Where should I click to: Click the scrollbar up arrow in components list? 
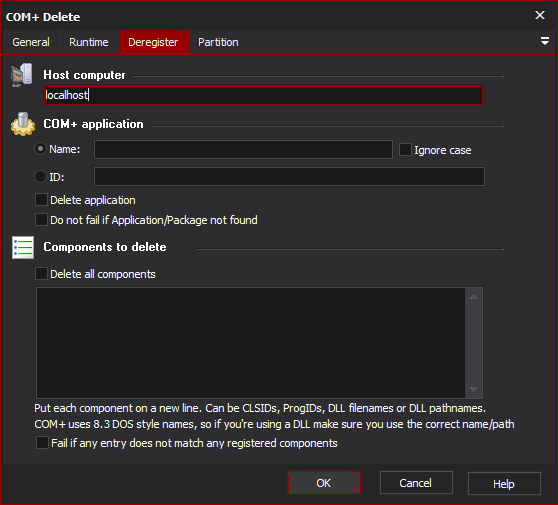473,296
